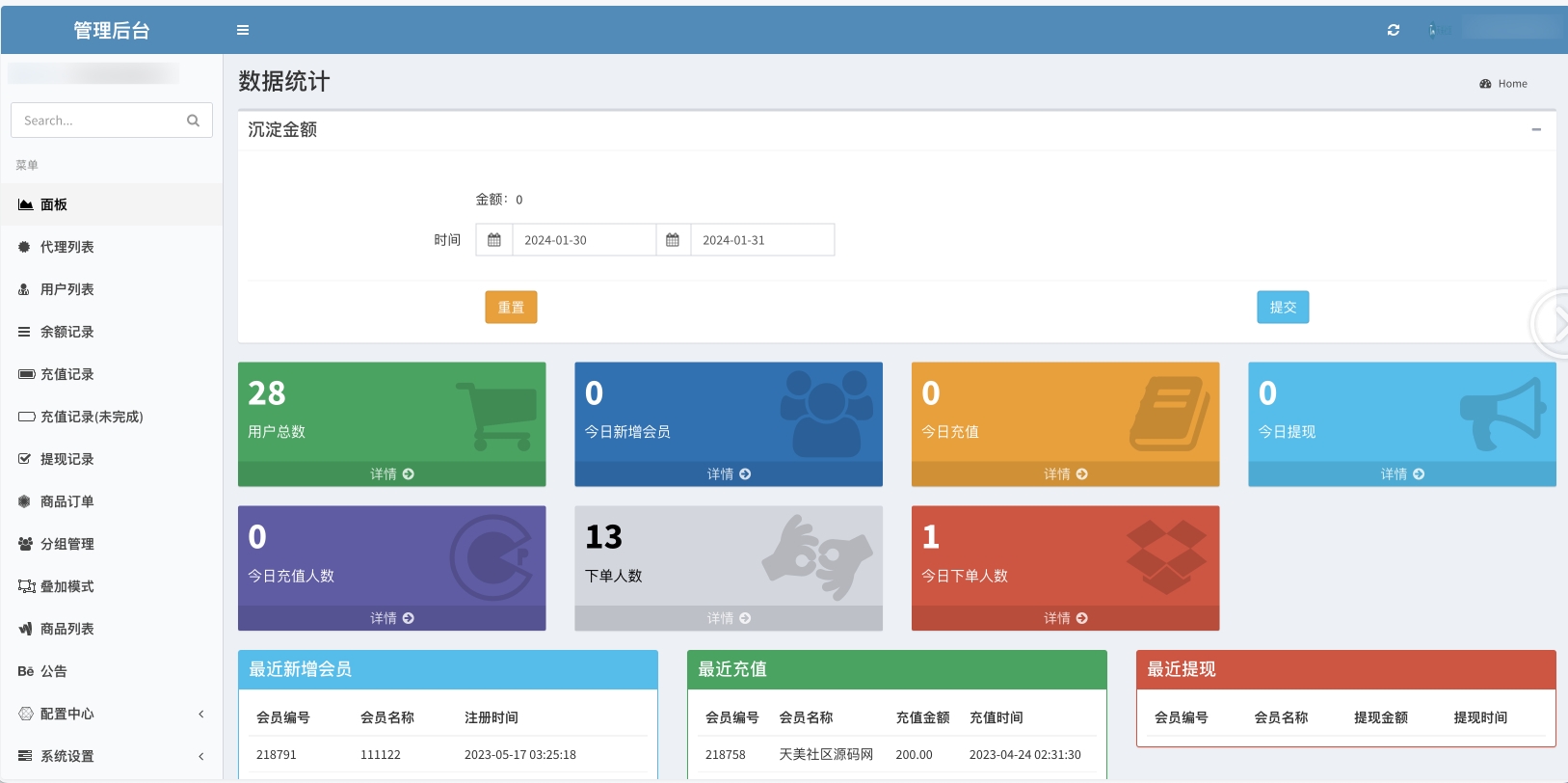The image size is (1568, 783).
Task: Click the Home dashboard breadcrumb icon
Action: 1485,84
